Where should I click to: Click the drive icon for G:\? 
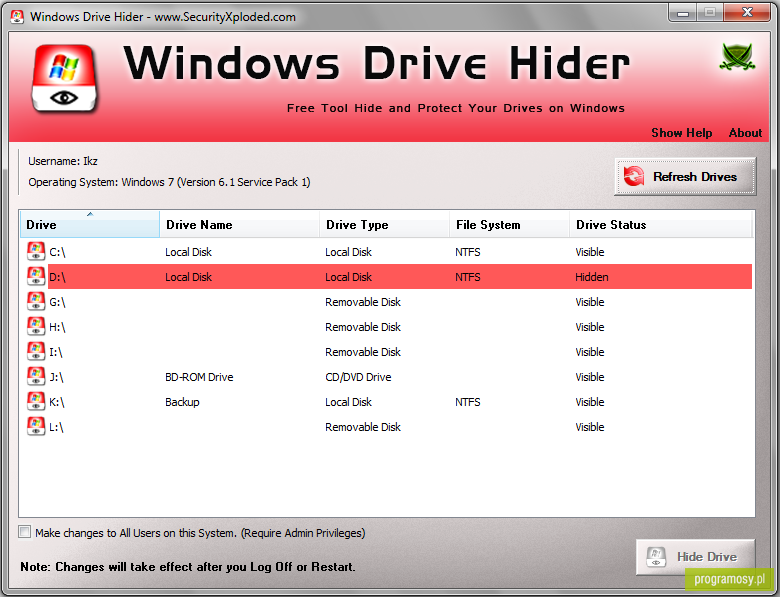[36, 301]
